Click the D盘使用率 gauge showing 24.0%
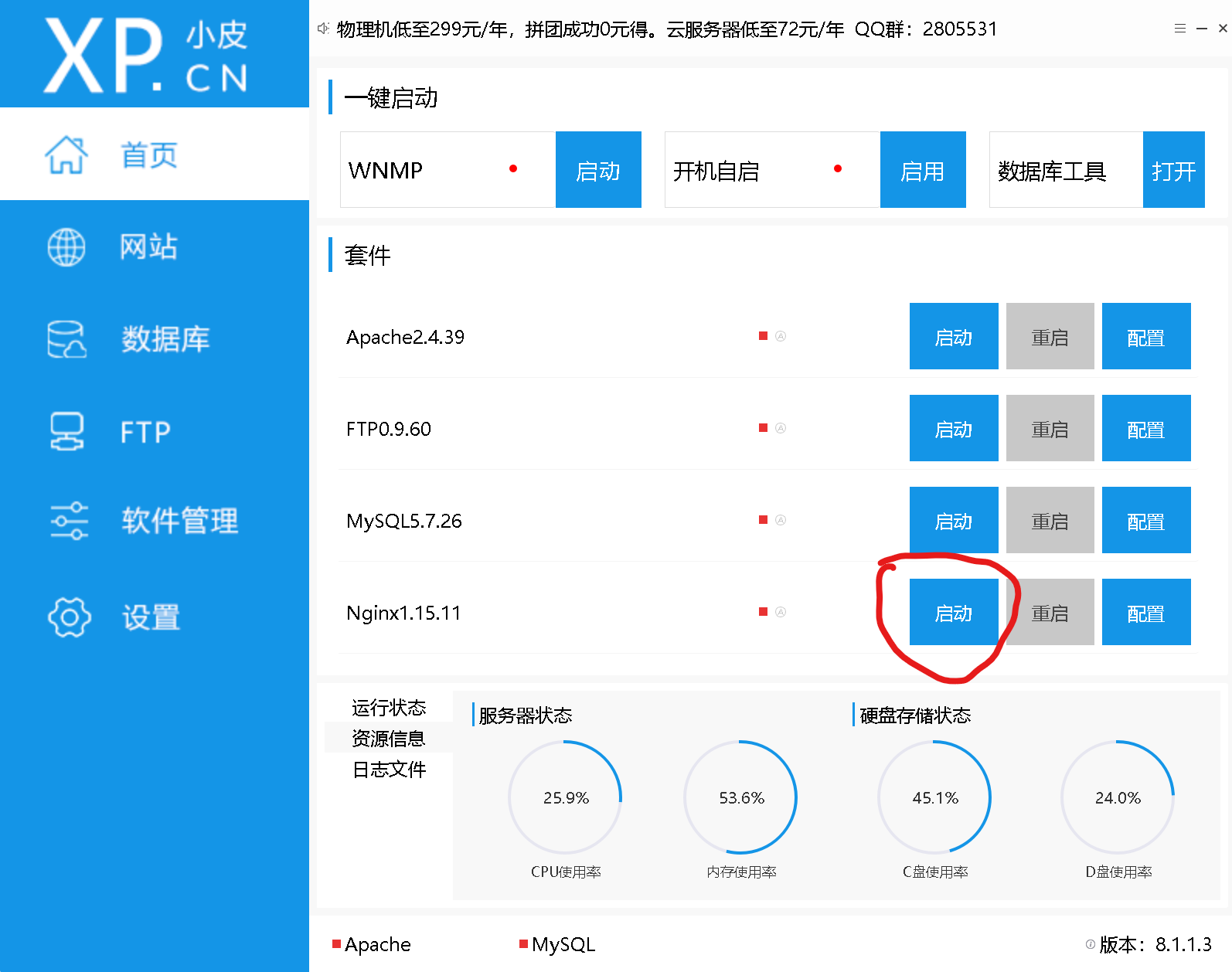 click(x=1118, y=797)
